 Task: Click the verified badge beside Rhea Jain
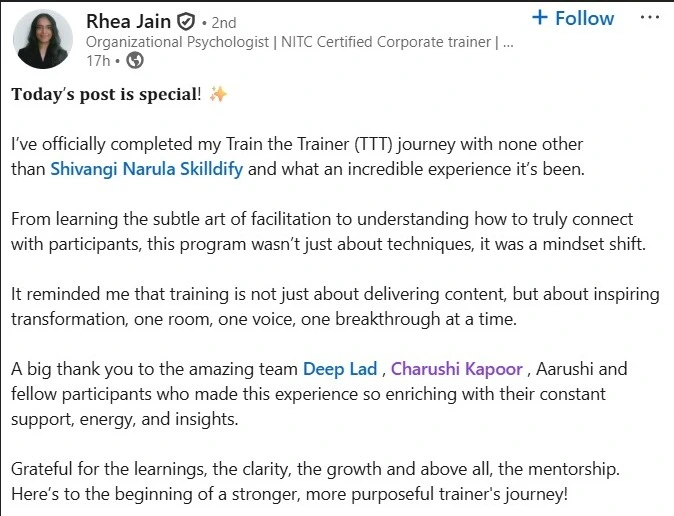coord(186,21)
